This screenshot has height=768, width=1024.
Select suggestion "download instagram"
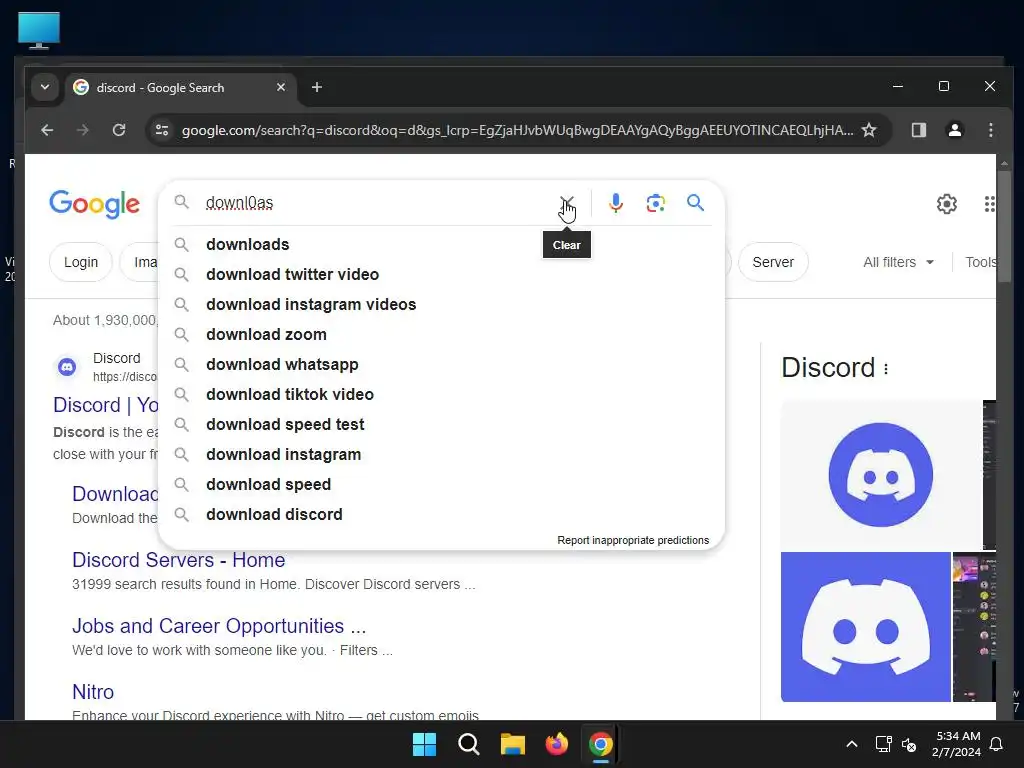pyautogui.click(x=441, y=455)
